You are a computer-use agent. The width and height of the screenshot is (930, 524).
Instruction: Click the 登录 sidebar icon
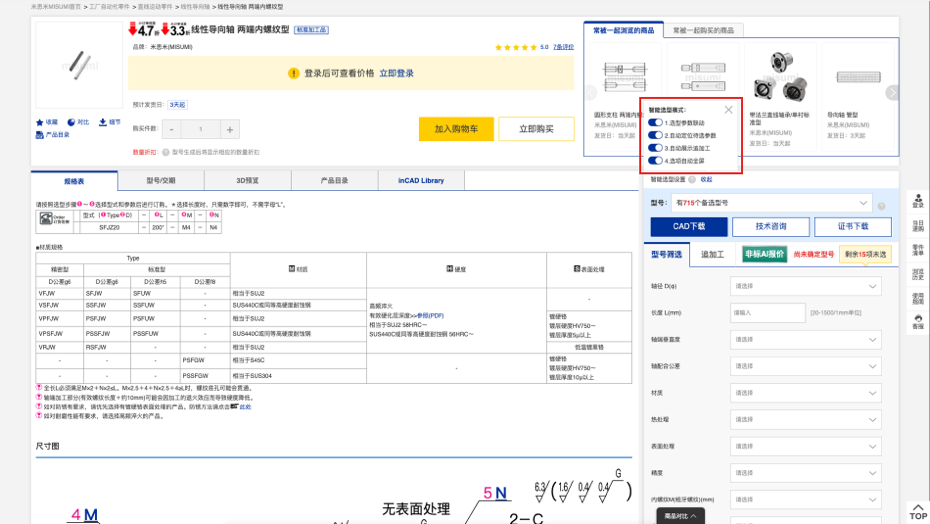(x=918, y=202)
